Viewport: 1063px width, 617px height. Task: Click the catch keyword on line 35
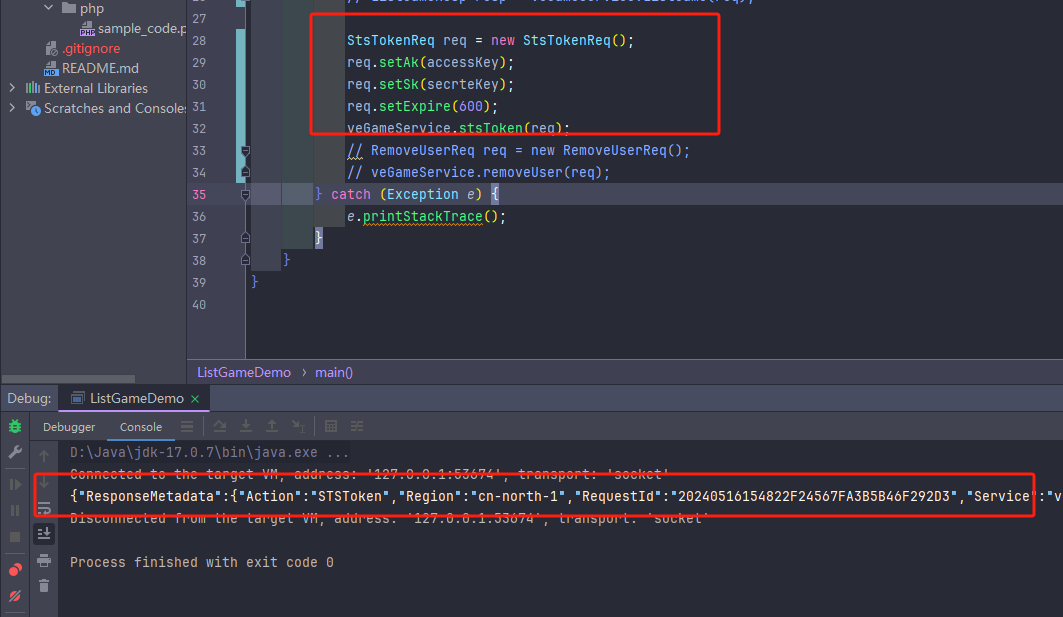click(x=350, y=195)
